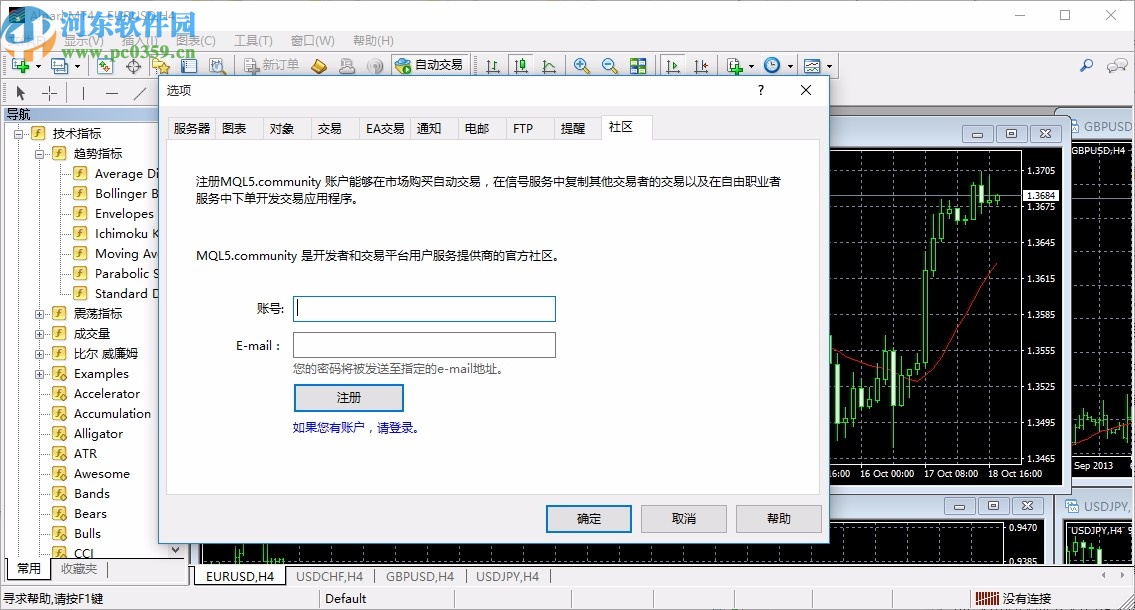Select the crosshair tool
1135x610 pixels.
coord(49,93)
